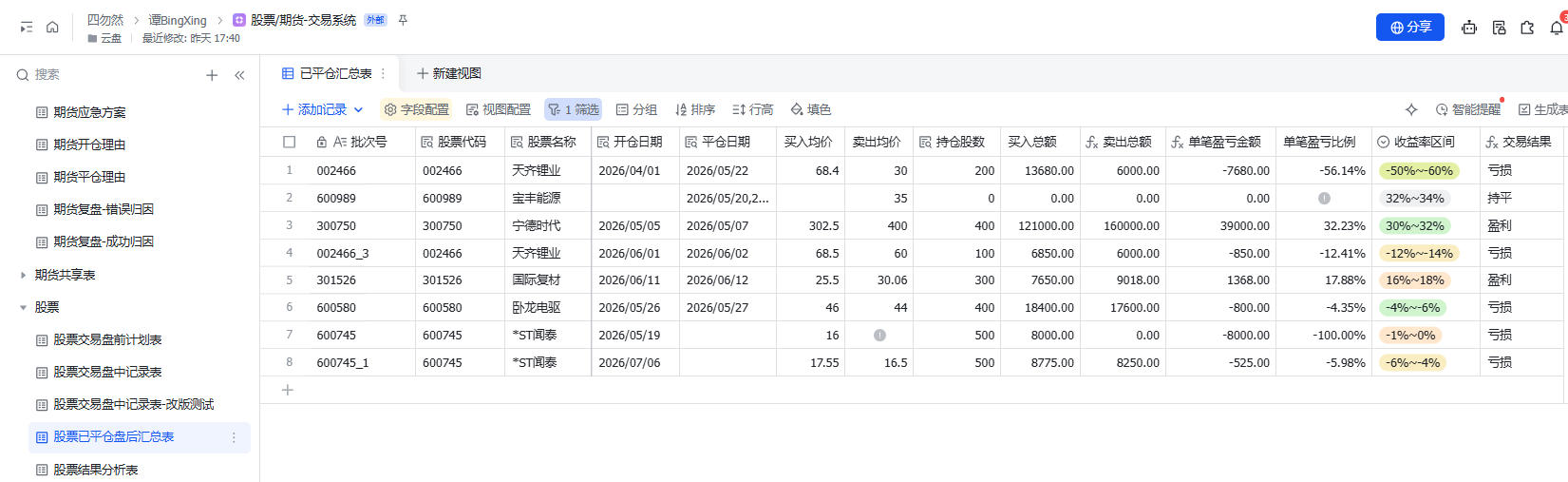The width and height of the screenshot is (1568, 482).
Task: Go to home via house icon
Action: (52, 28)
